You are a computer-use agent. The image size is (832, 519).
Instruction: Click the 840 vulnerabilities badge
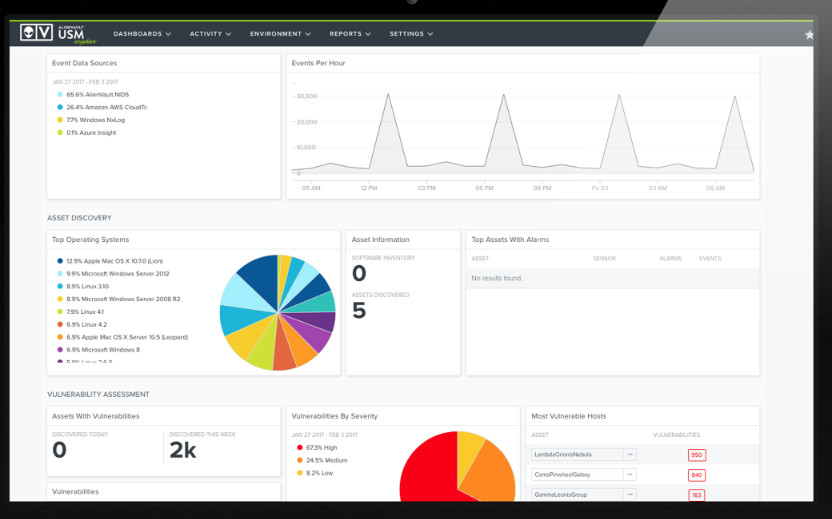(x=696, y=475)
